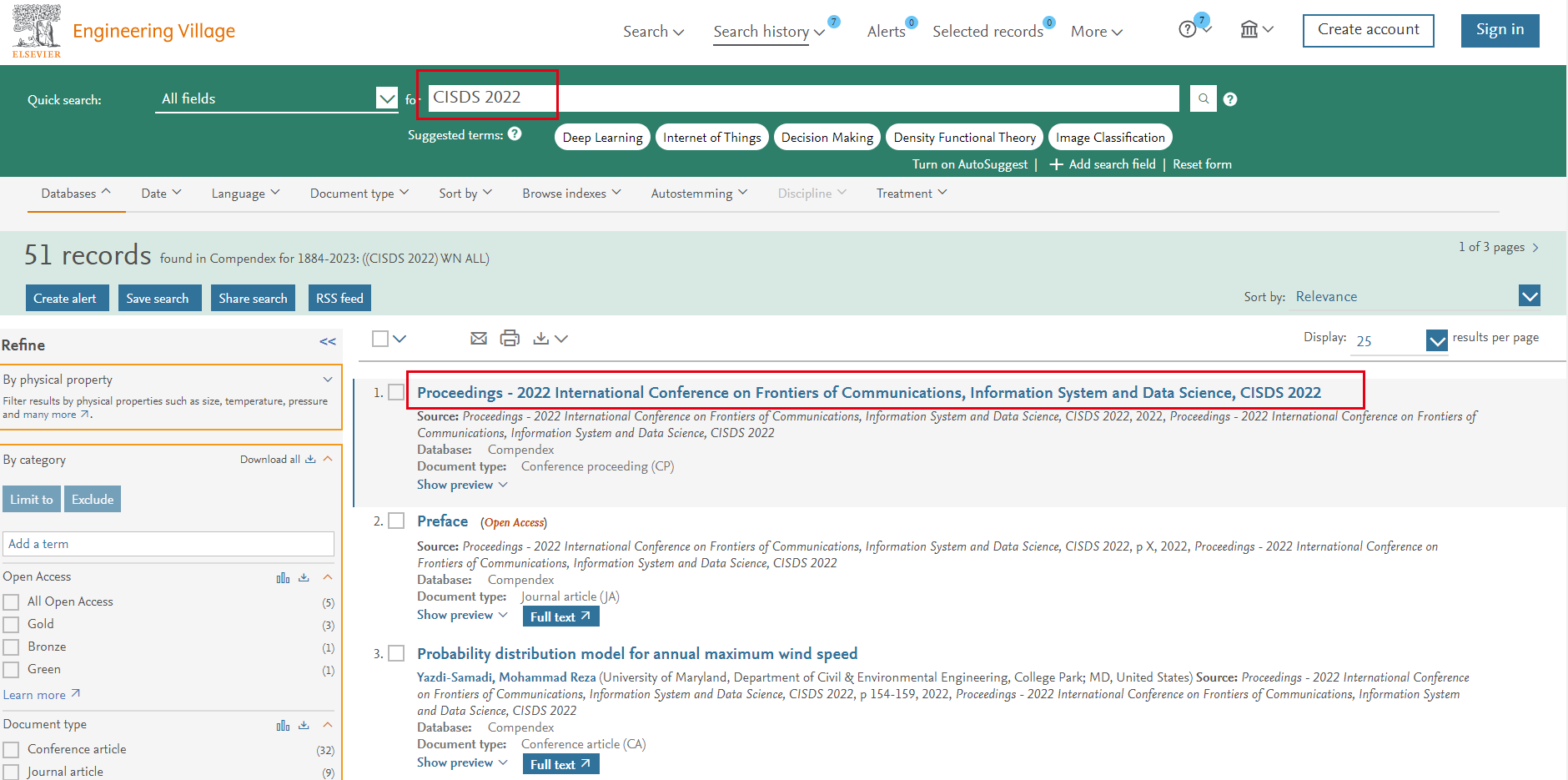1568x780 pixels.
Task: Show preview for record 1
Action: point(462,485)
